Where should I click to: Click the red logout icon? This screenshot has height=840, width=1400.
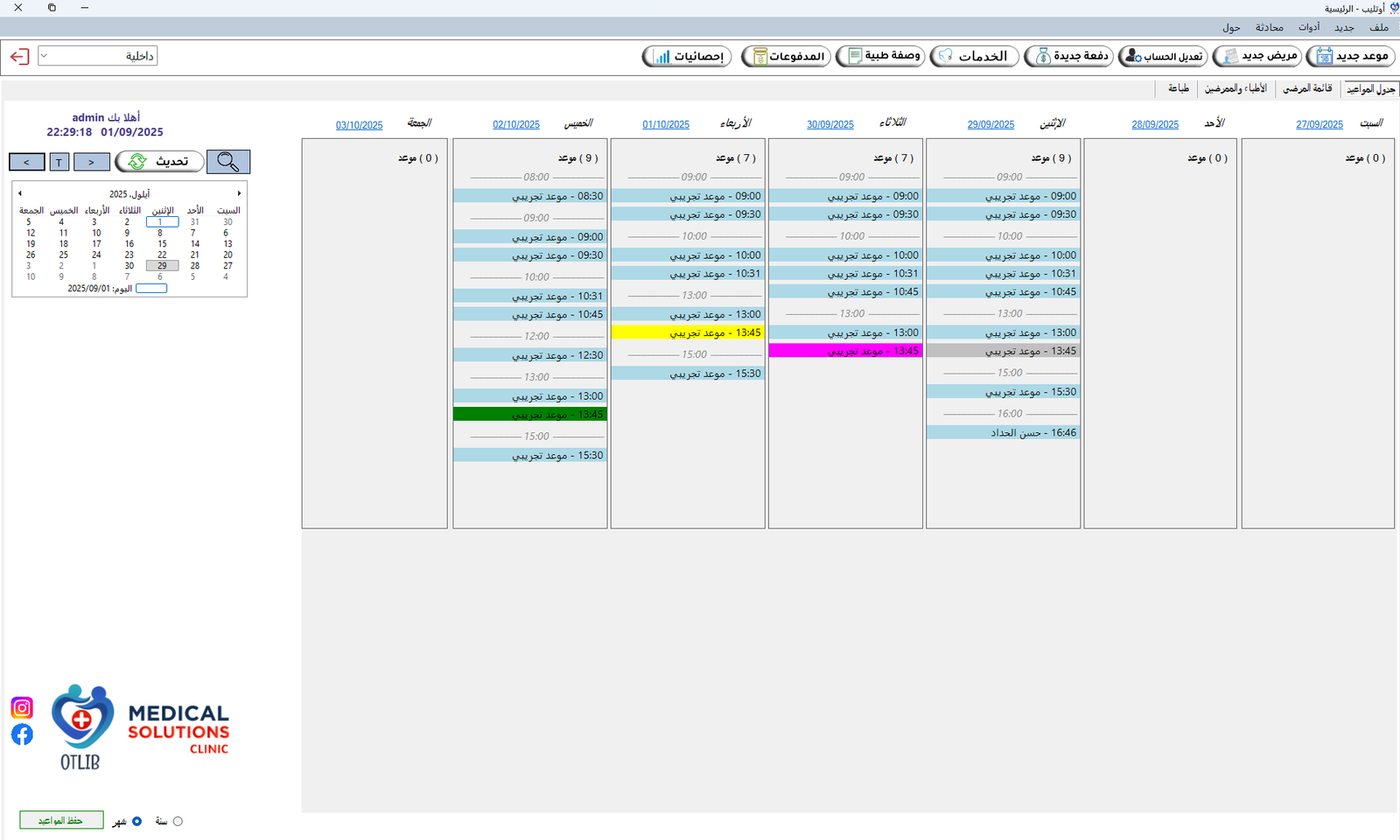click(19, 57)
